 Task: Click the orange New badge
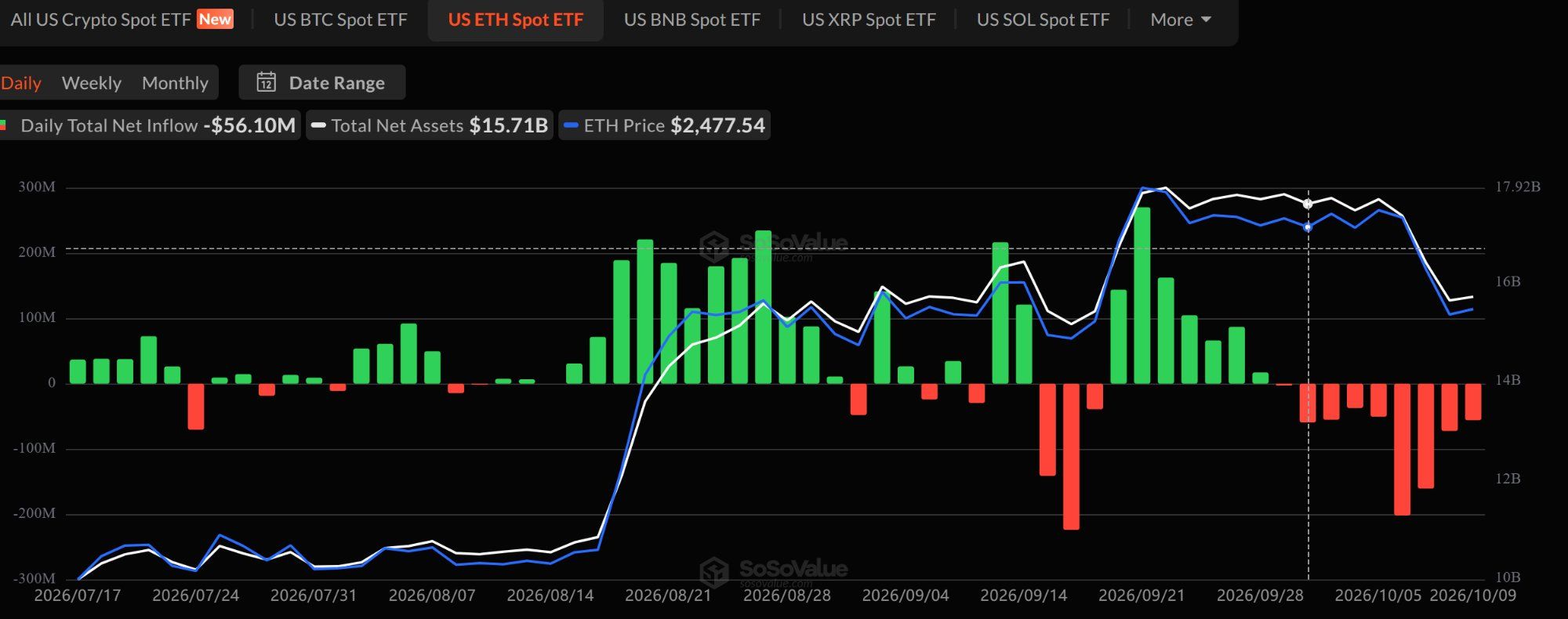tap(215, 19)
